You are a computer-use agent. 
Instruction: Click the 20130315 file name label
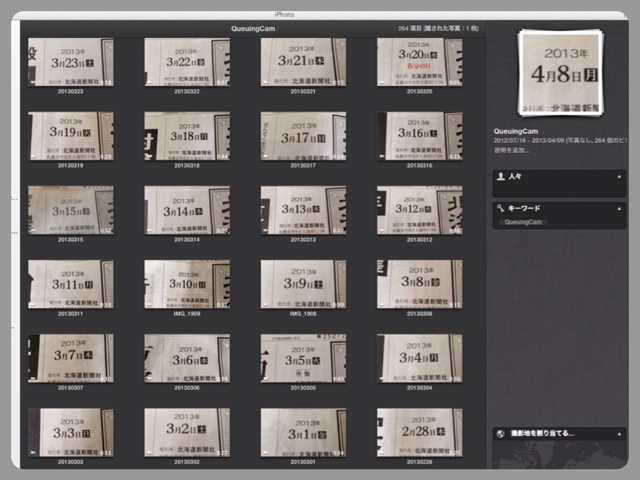point(71,240)
